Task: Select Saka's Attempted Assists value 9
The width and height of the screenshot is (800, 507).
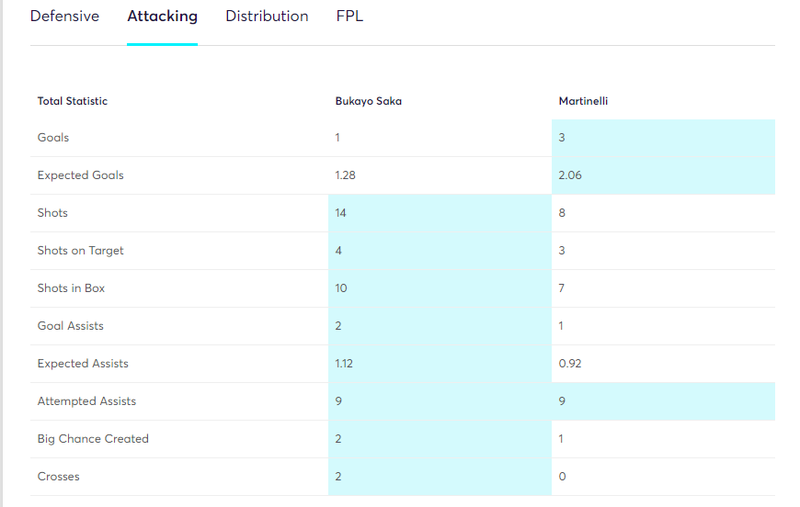Action: (x=338, y=401)
